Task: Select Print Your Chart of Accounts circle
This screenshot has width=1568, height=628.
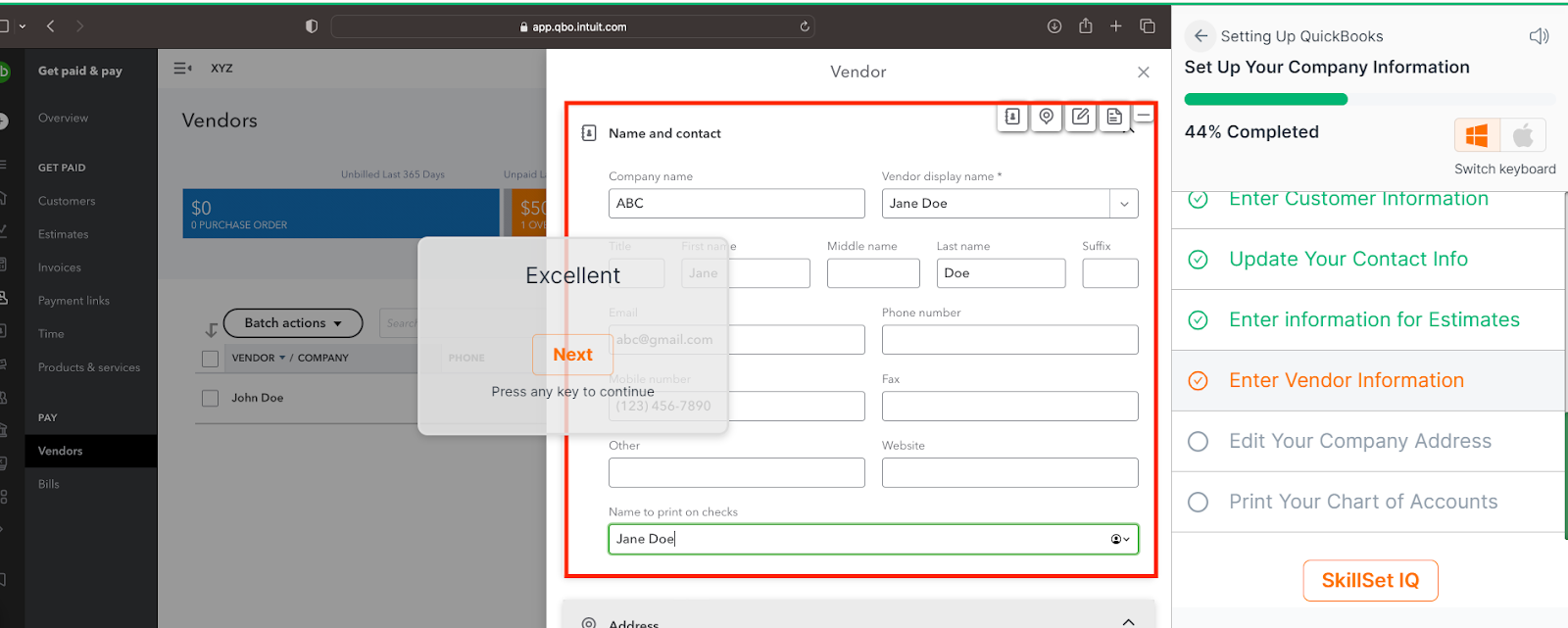Action: tap(1198, 503)
